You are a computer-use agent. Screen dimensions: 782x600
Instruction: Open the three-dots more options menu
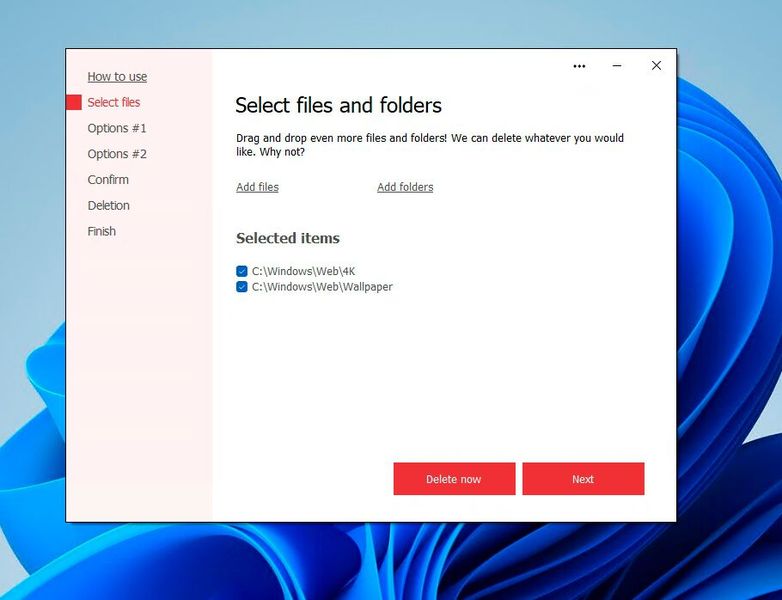pos(579,66)
